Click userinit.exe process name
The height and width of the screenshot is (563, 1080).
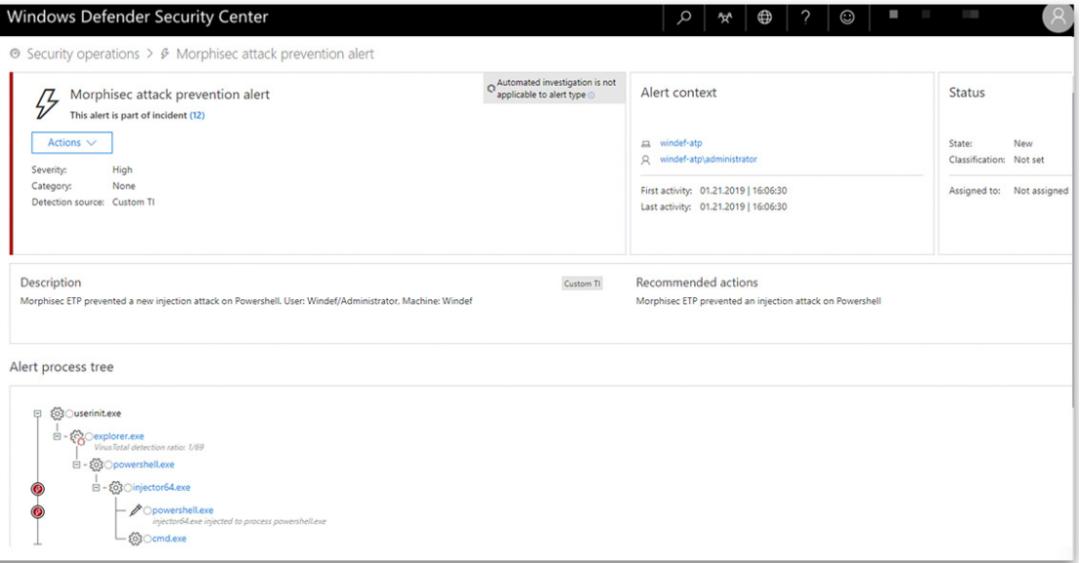coord(97,413)
